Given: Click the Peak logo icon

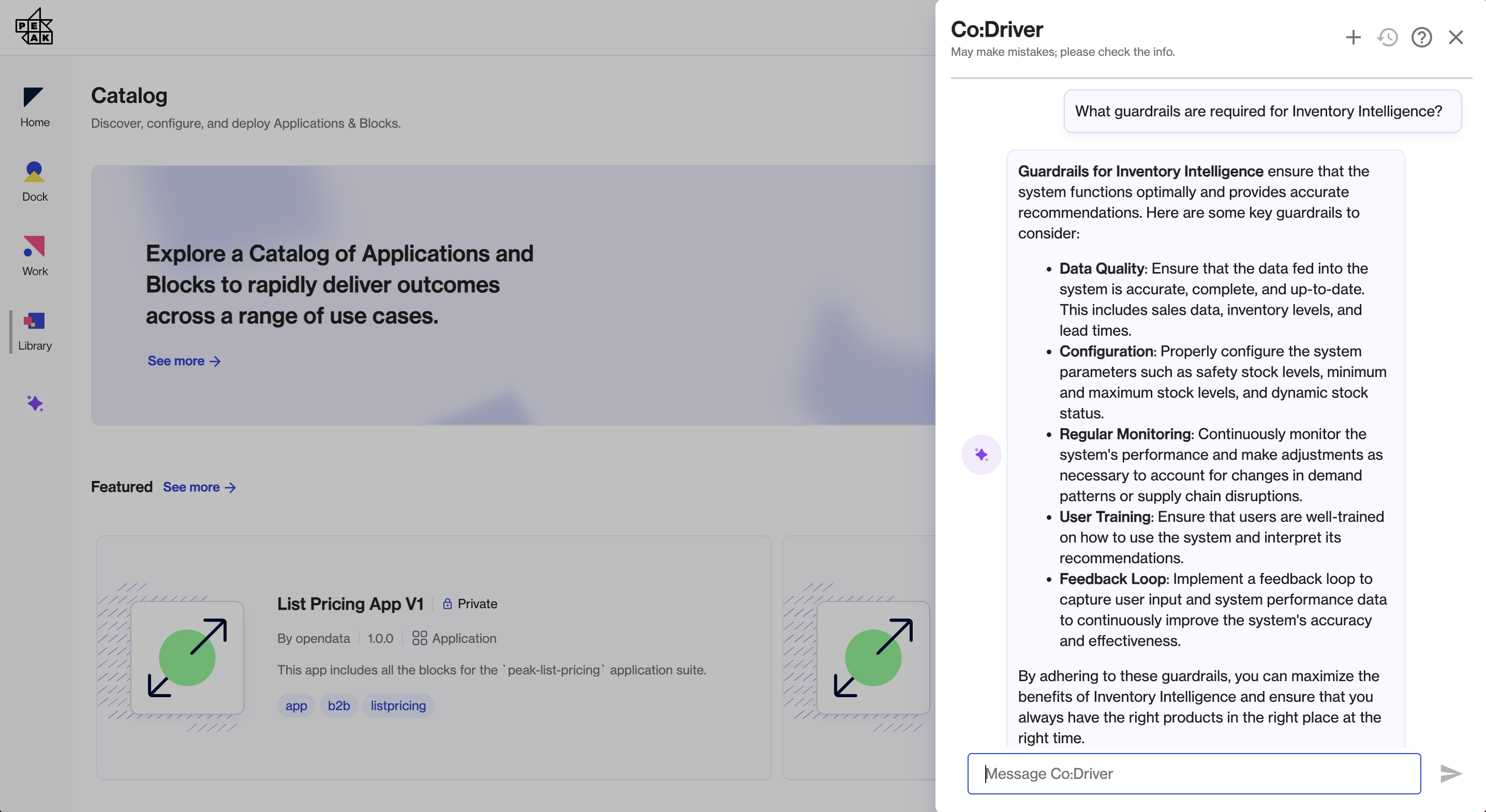Looking at the screenshot, I should 34,27.
